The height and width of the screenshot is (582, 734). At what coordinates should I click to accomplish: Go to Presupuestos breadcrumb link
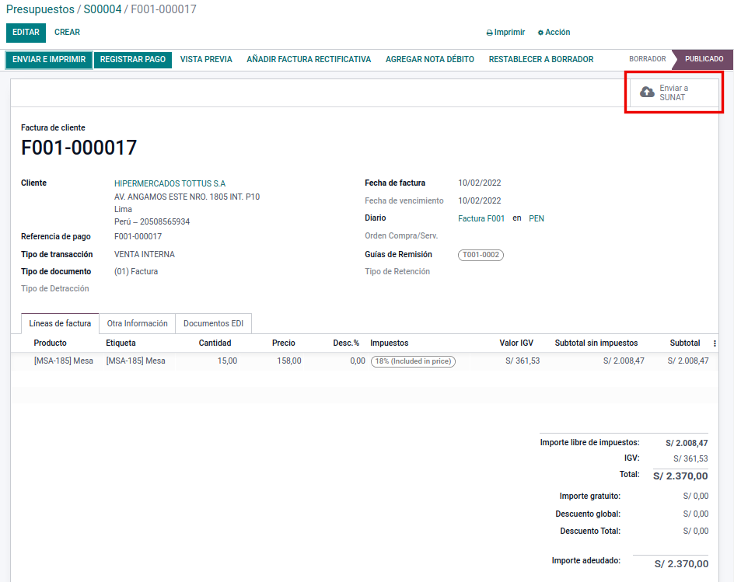(x=40, y=9)
